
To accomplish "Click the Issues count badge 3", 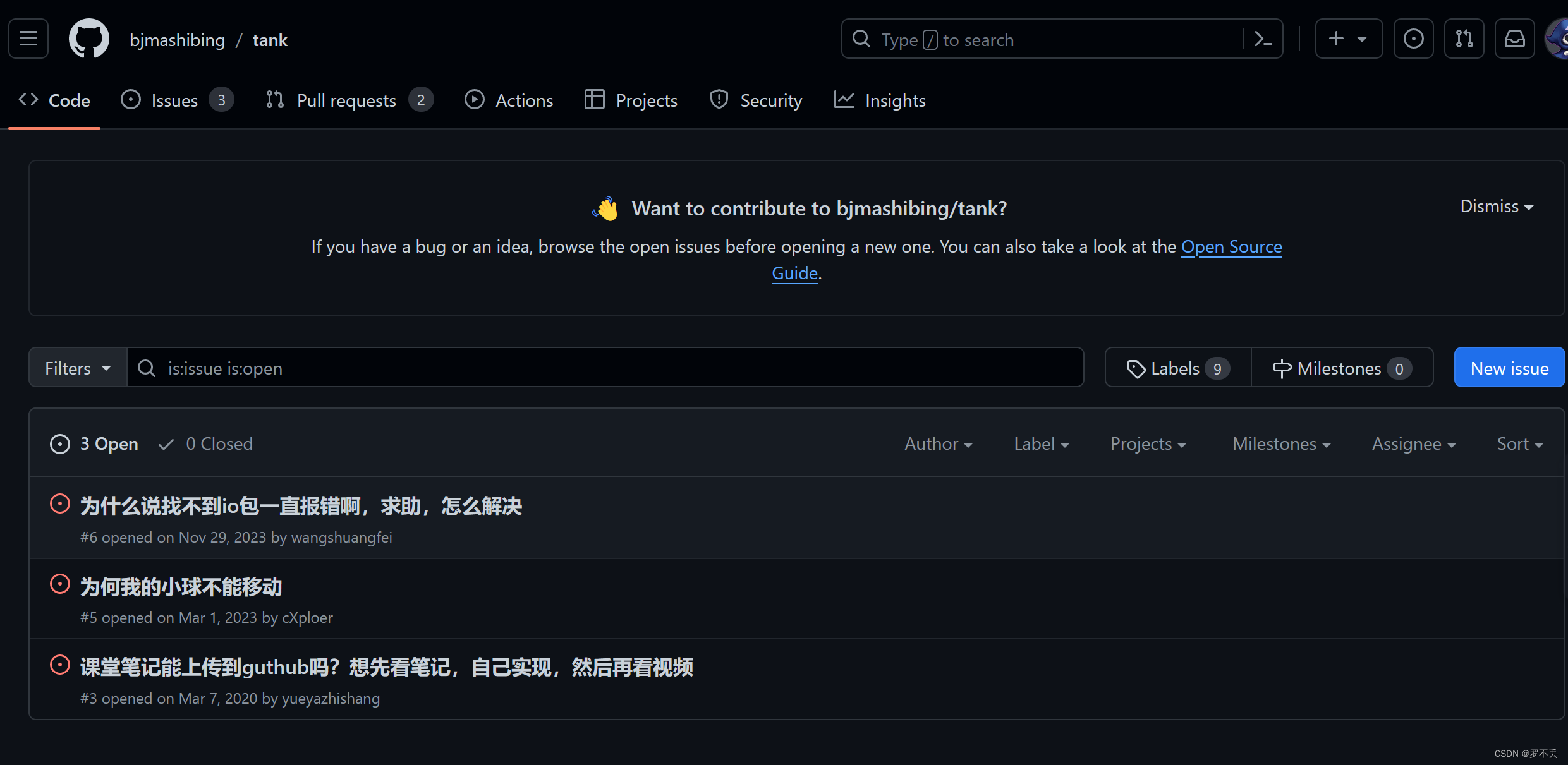I will (221, 100).
